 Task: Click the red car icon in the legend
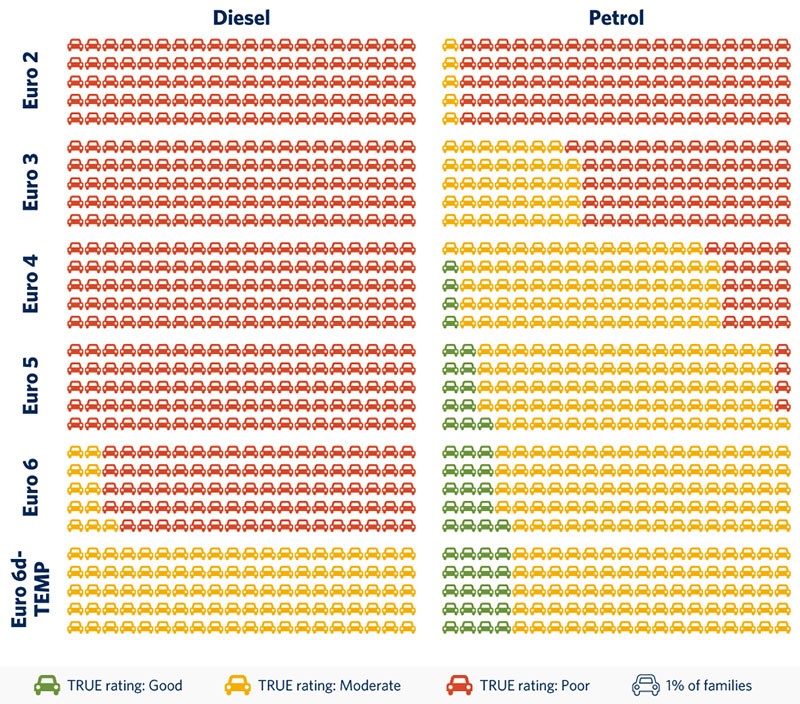tap(459, 686)
